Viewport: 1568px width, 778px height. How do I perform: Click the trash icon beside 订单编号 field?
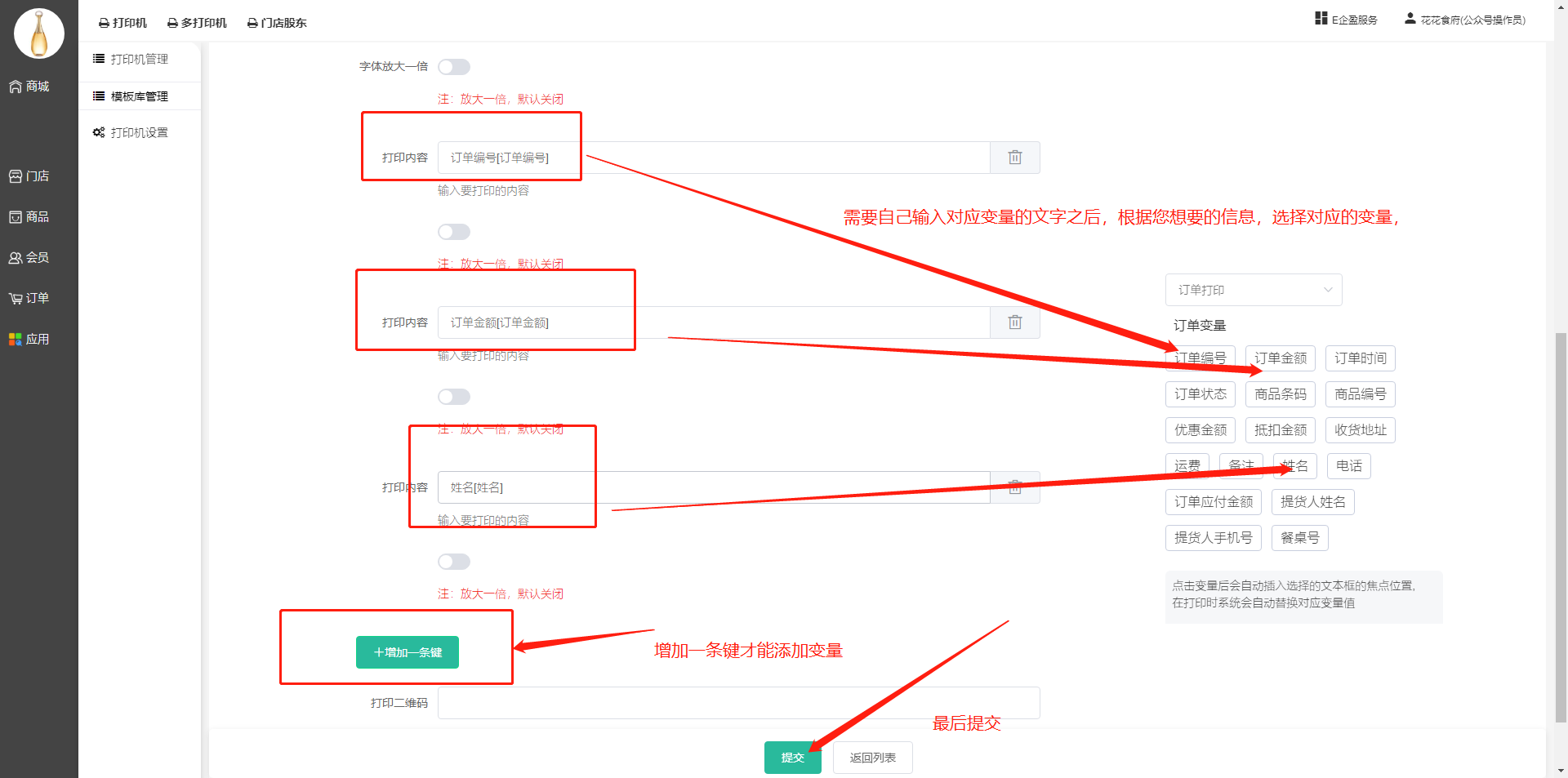coord(1014,158)
